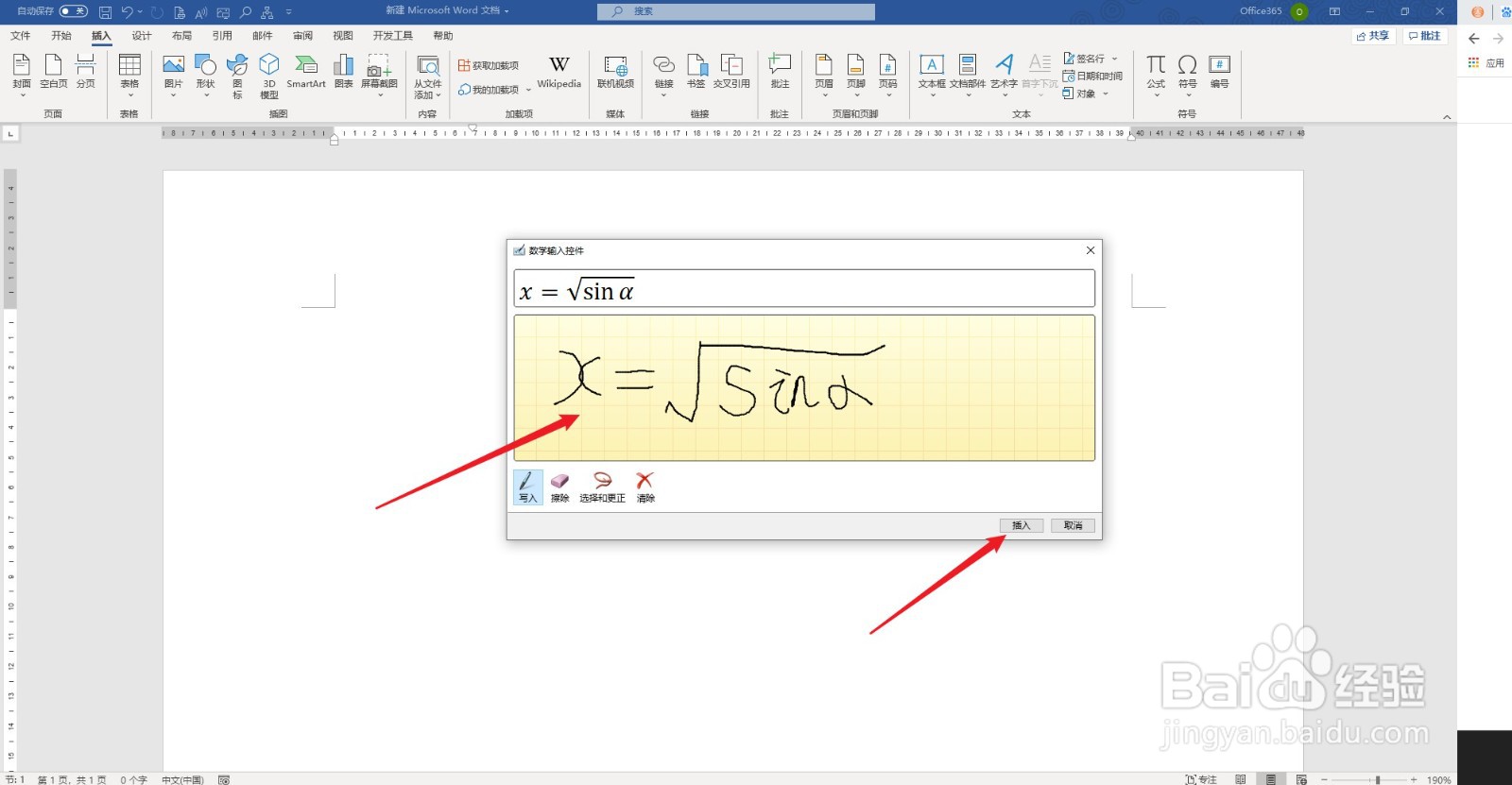Viewport: 1512px width, 785px height.
Task: Switch to 设计 tab
Action: [142, 36]
